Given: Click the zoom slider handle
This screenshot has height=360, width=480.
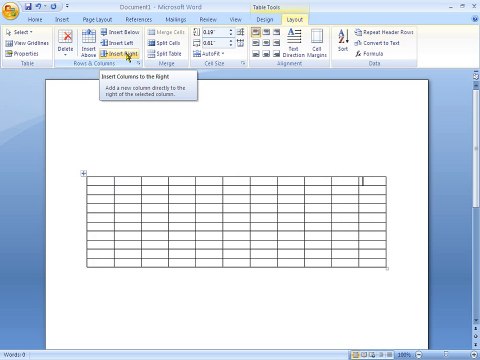Looking at the screenshot, I should pyautogui.click(x=446, y=354).
